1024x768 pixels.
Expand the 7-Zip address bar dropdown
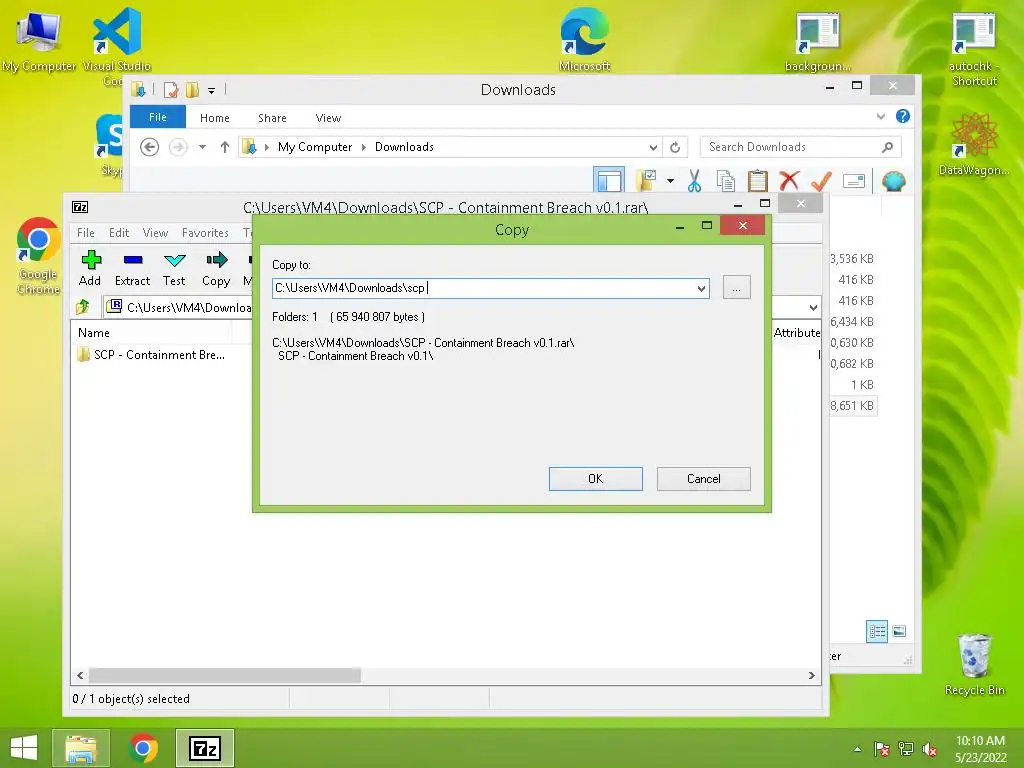(x=813, y=307)
